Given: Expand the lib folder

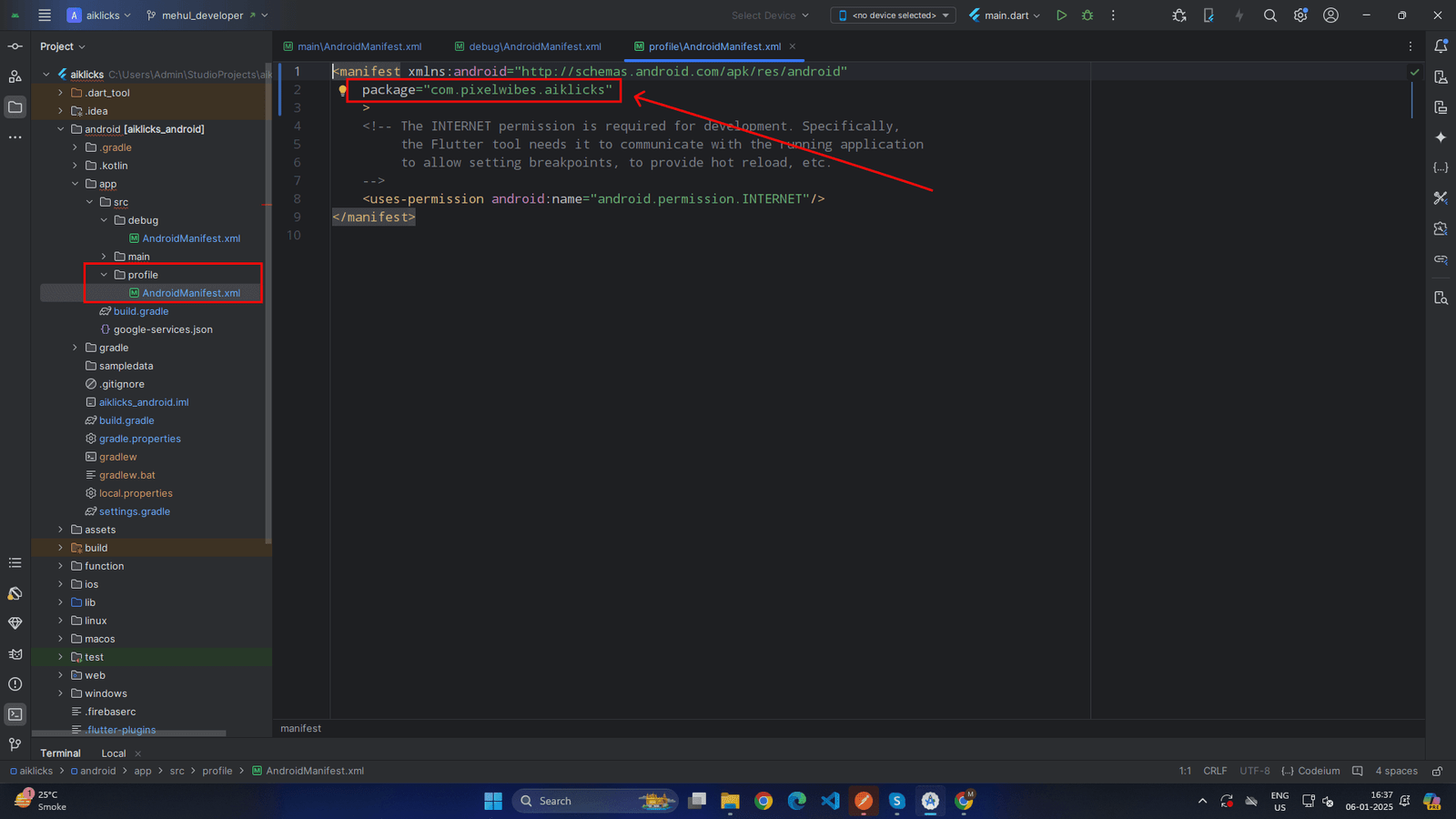Looking at the screenshot, I should click(61, 602).
